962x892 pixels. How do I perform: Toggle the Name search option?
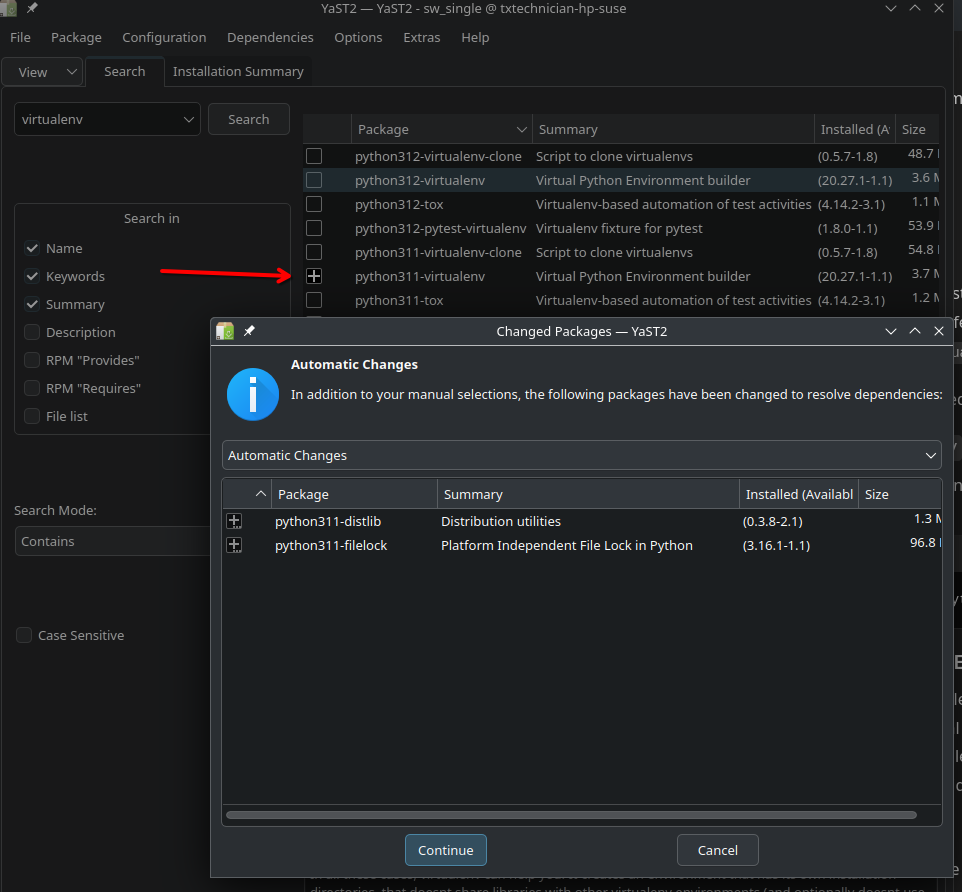pos(32,248)
